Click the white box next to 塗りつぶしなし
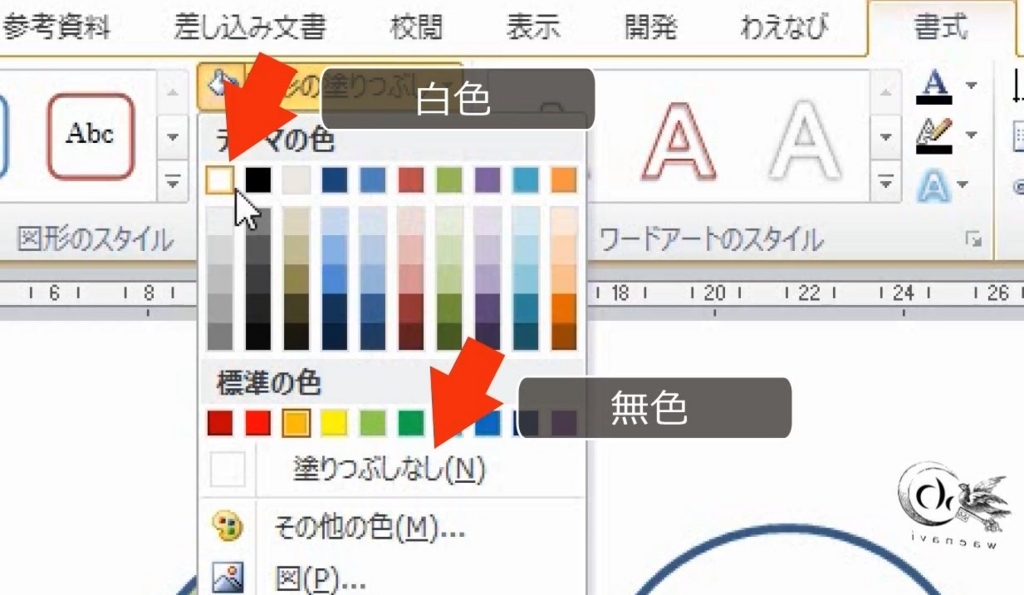 click(227, 469)
